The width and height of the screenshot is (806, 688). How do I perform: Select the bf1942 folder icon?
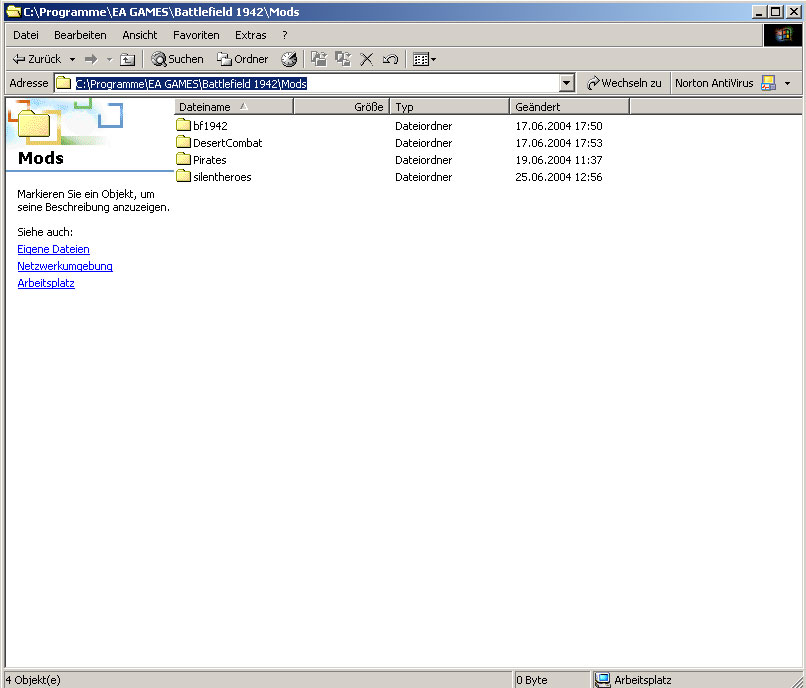tap(184, 125)
